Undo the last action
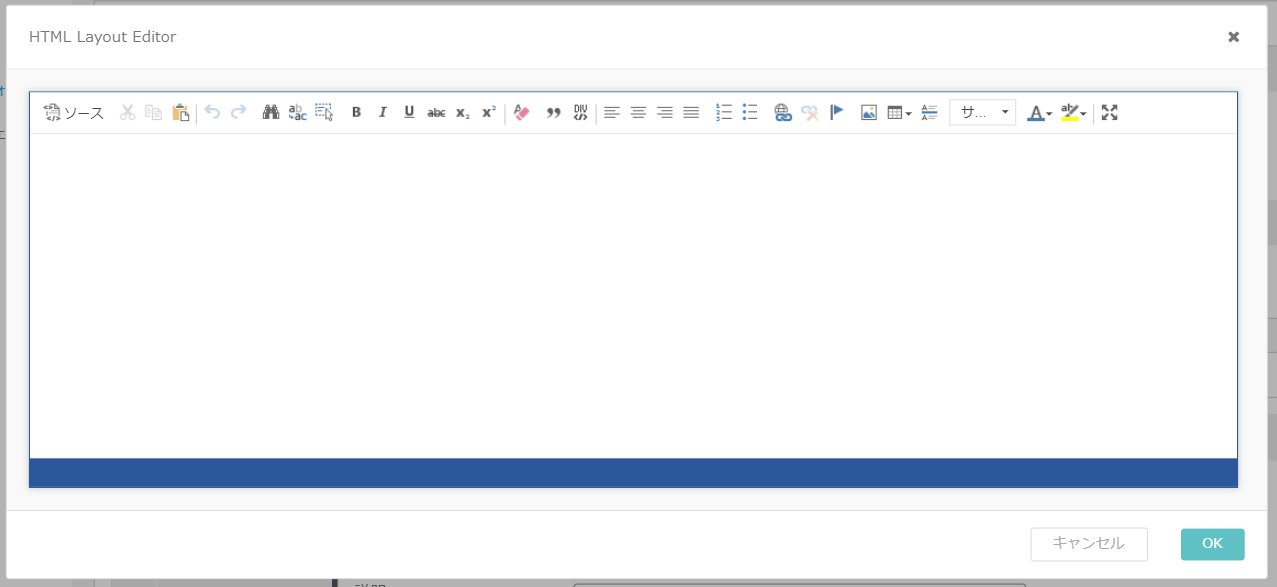 pyautogui.click(x=212, y=113)
